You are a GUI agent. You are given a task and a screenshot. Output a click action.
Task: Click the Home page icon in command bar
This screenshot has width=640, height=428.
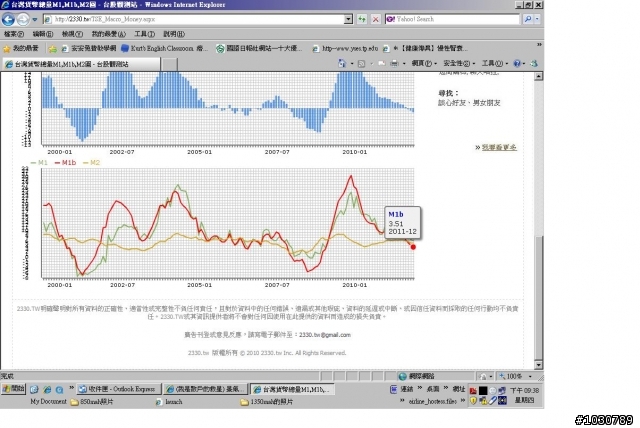[342, 63]
